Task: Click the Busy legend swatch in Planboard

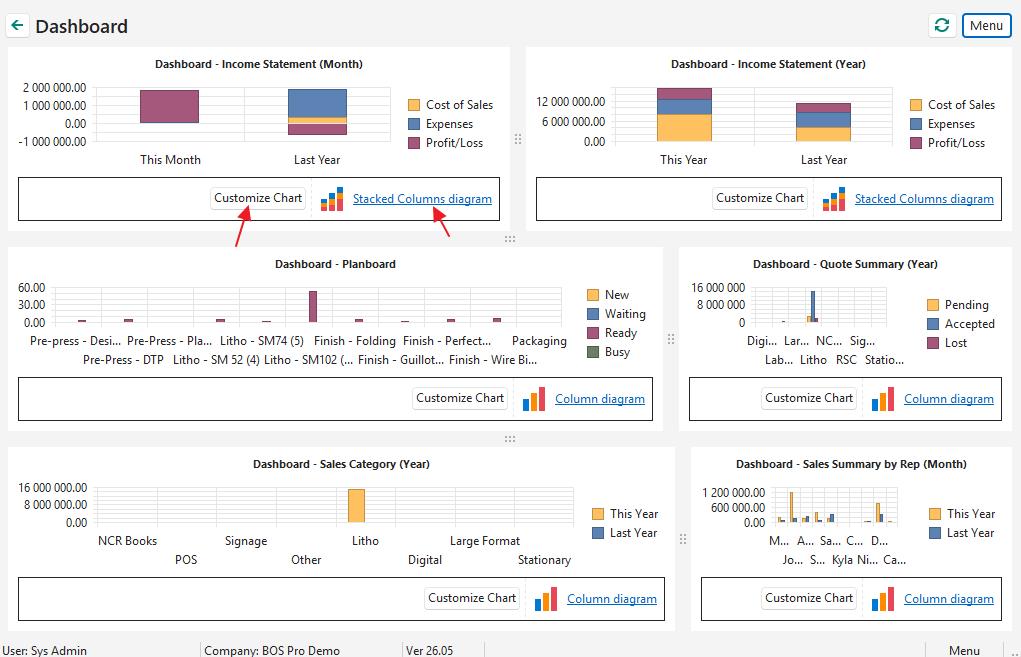Action: pos(593,352)
